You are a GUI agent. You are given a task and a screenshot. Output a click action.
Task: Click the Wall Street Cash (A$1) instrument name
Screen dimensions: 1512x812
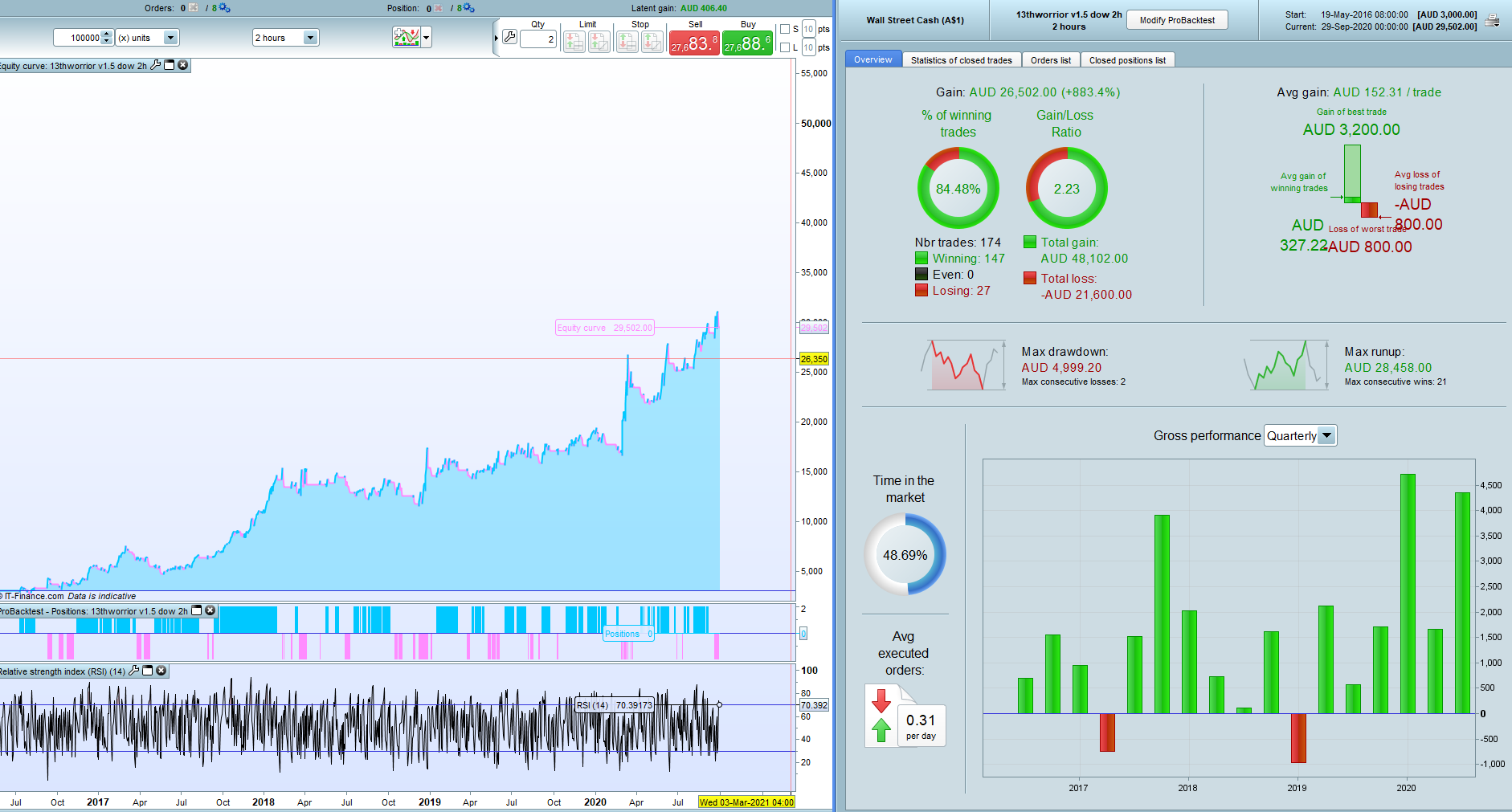coord(915,20)
